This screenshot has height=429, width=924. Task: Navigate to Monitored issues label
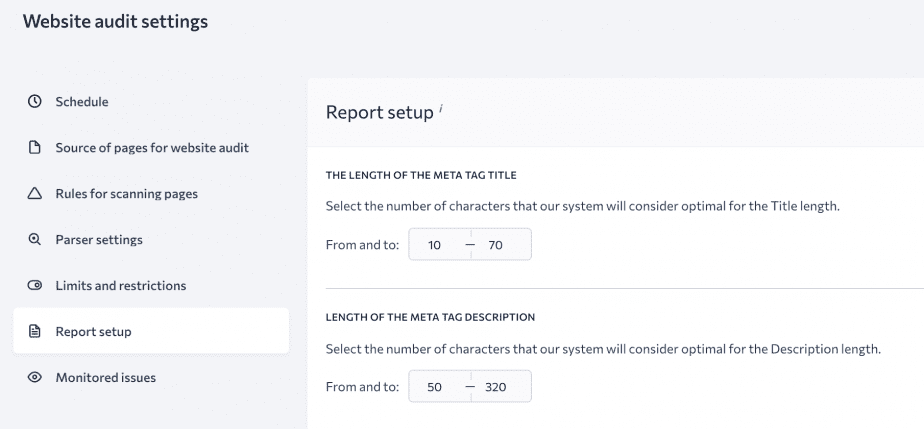tap(105, 378)
